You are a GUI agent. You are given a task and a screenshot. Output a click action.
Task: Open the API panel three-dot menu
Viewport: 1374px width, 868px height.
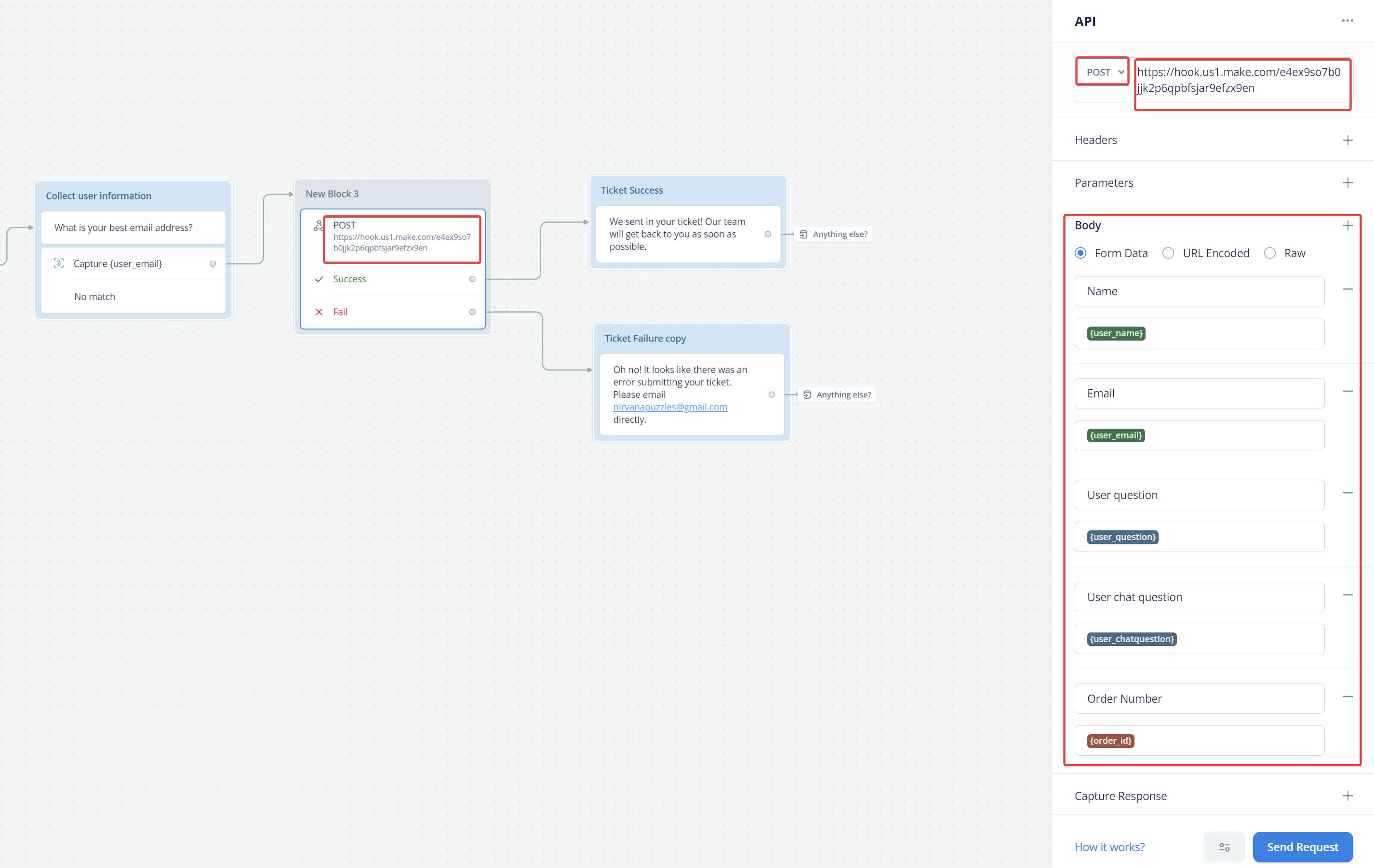[1347, 21]
